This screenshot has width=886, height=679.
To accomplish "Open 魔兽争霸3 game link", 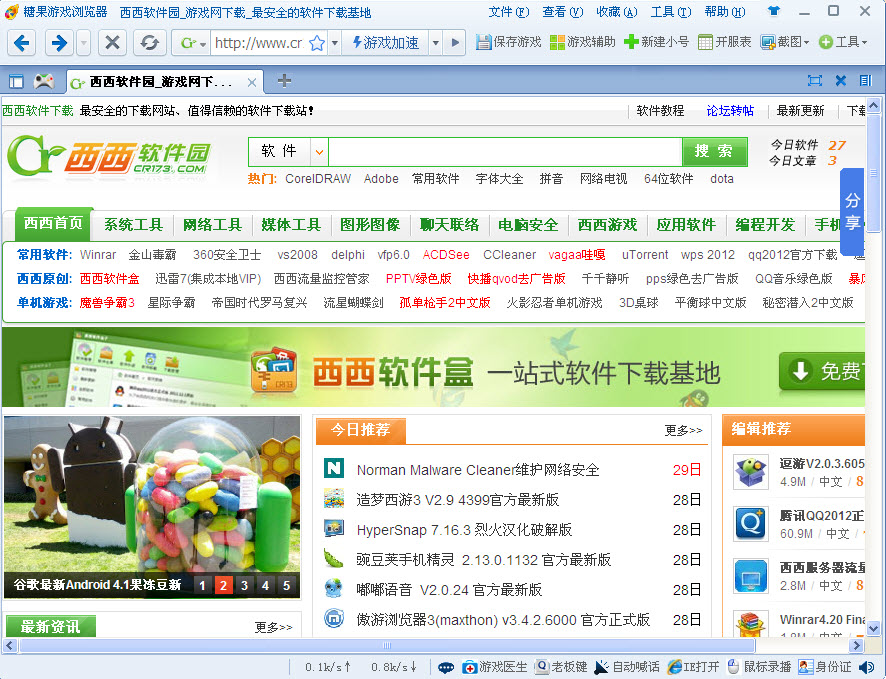I will pyautogui.click(x=107, y=303).
